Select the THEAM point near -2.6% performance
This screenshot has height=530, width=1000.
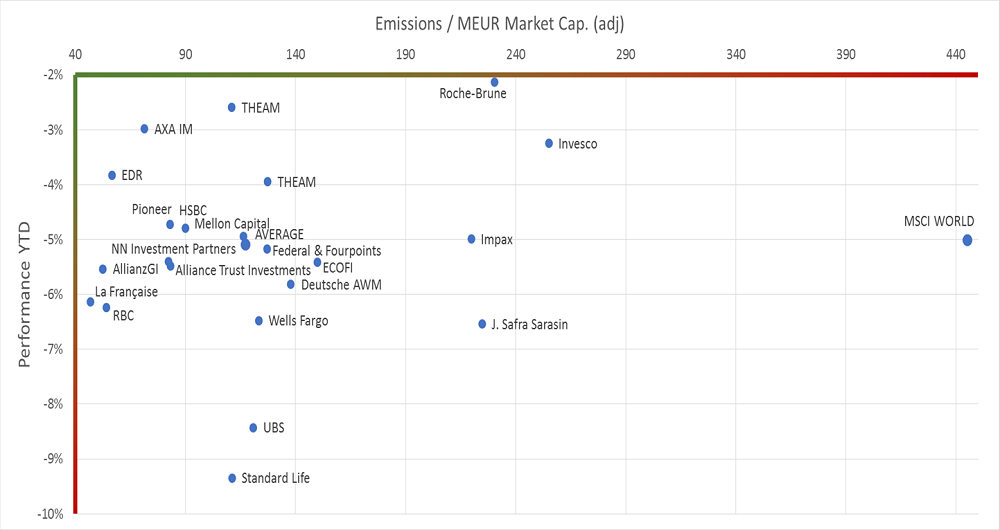click(232, 108)
